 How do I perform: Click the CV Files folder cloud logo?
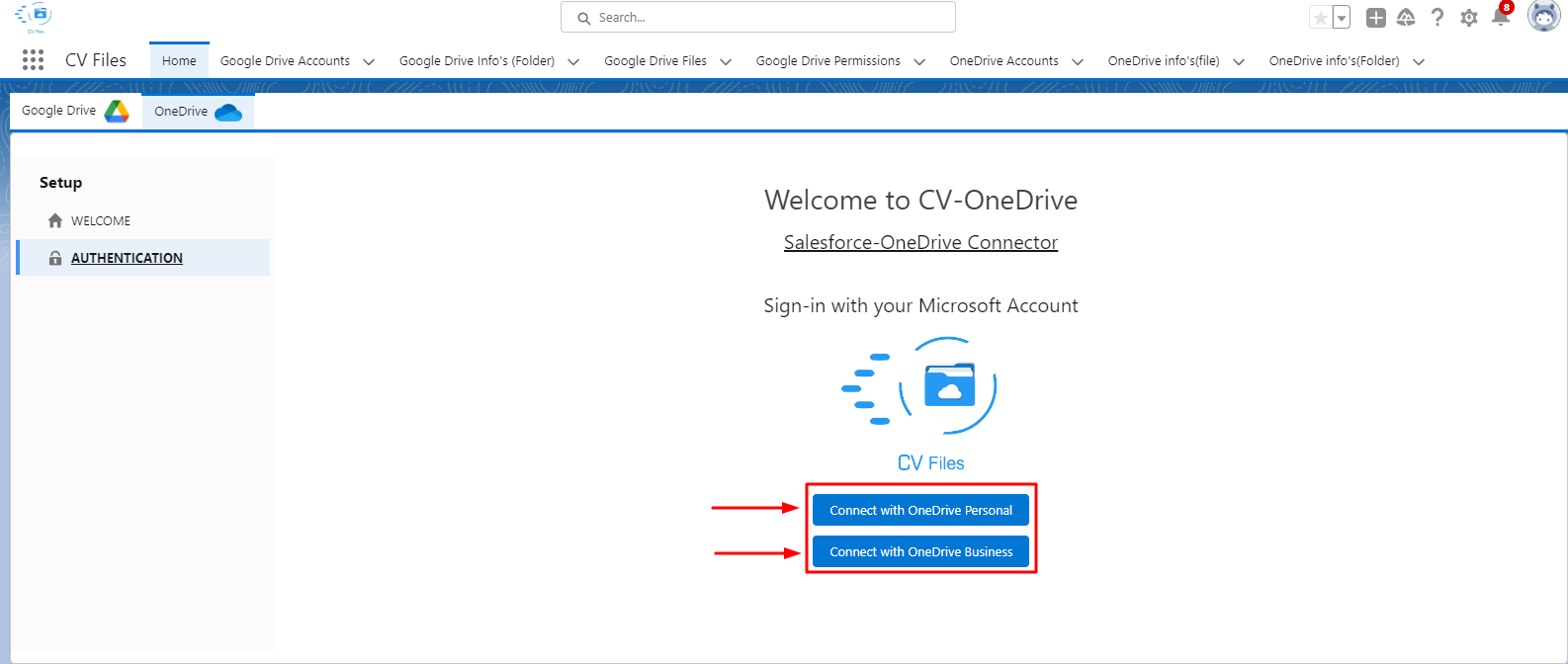click(918, 386)
